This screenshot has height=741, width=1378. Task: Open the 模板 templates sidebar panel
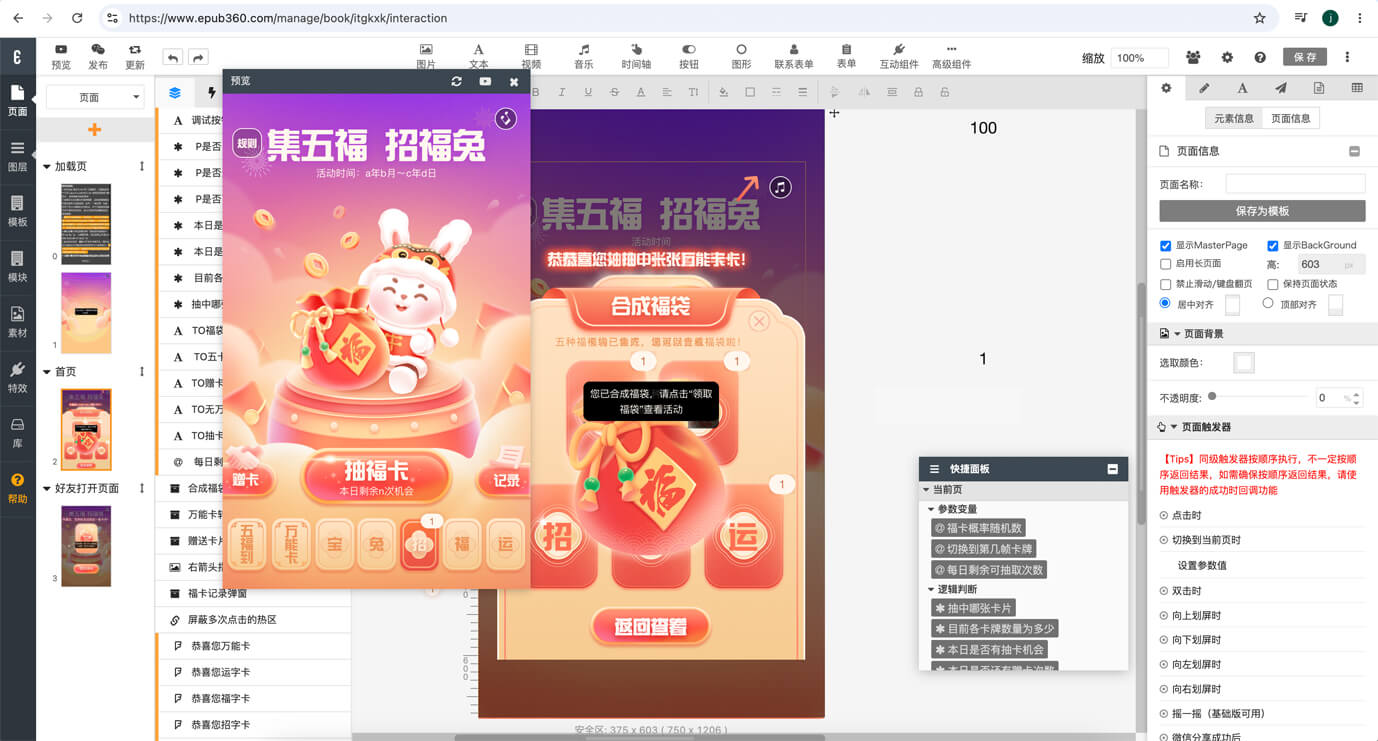point(17,211)
